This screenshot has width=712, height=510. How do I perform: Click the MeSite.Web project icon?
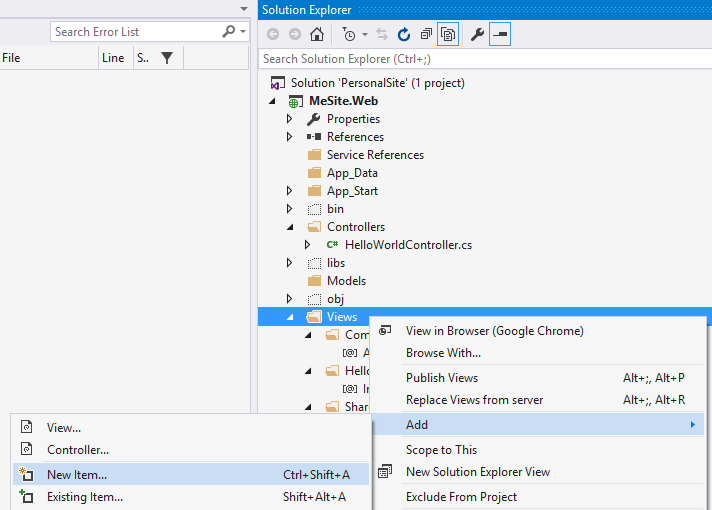[x=296, y=101]
